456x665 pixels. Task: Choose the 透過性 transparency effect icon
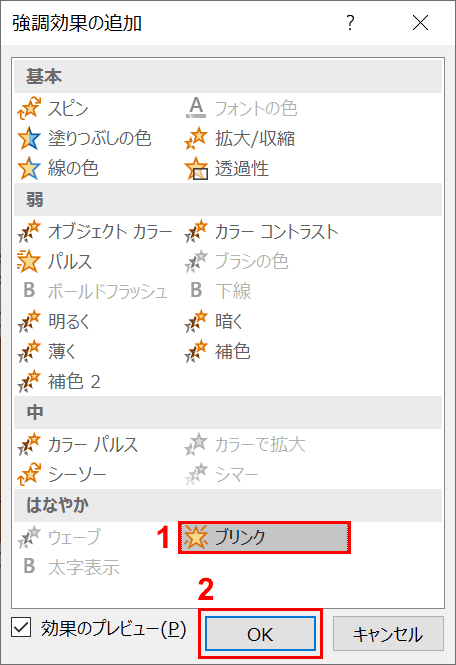pos(196,168)
